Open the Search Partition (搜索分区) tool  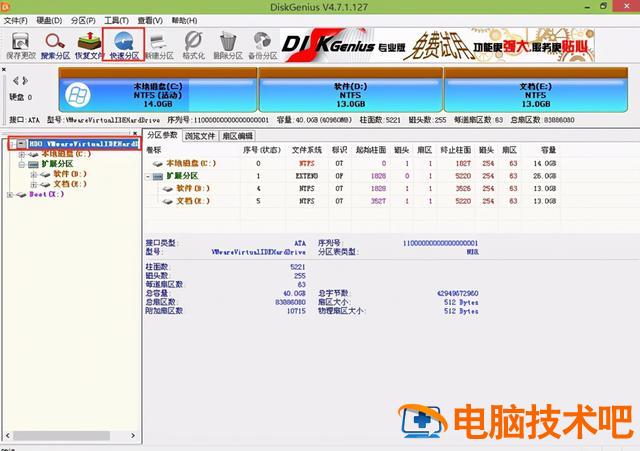click(55, 45)
